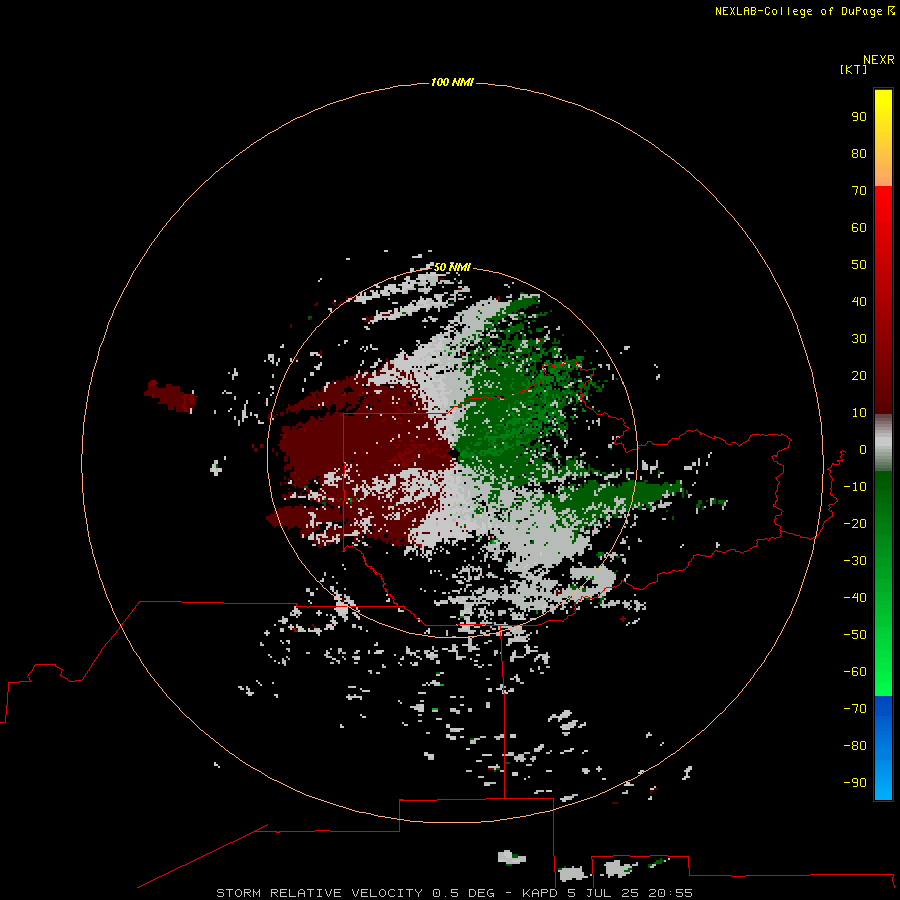Click the 80 value on velocity scale

(859, 153)
